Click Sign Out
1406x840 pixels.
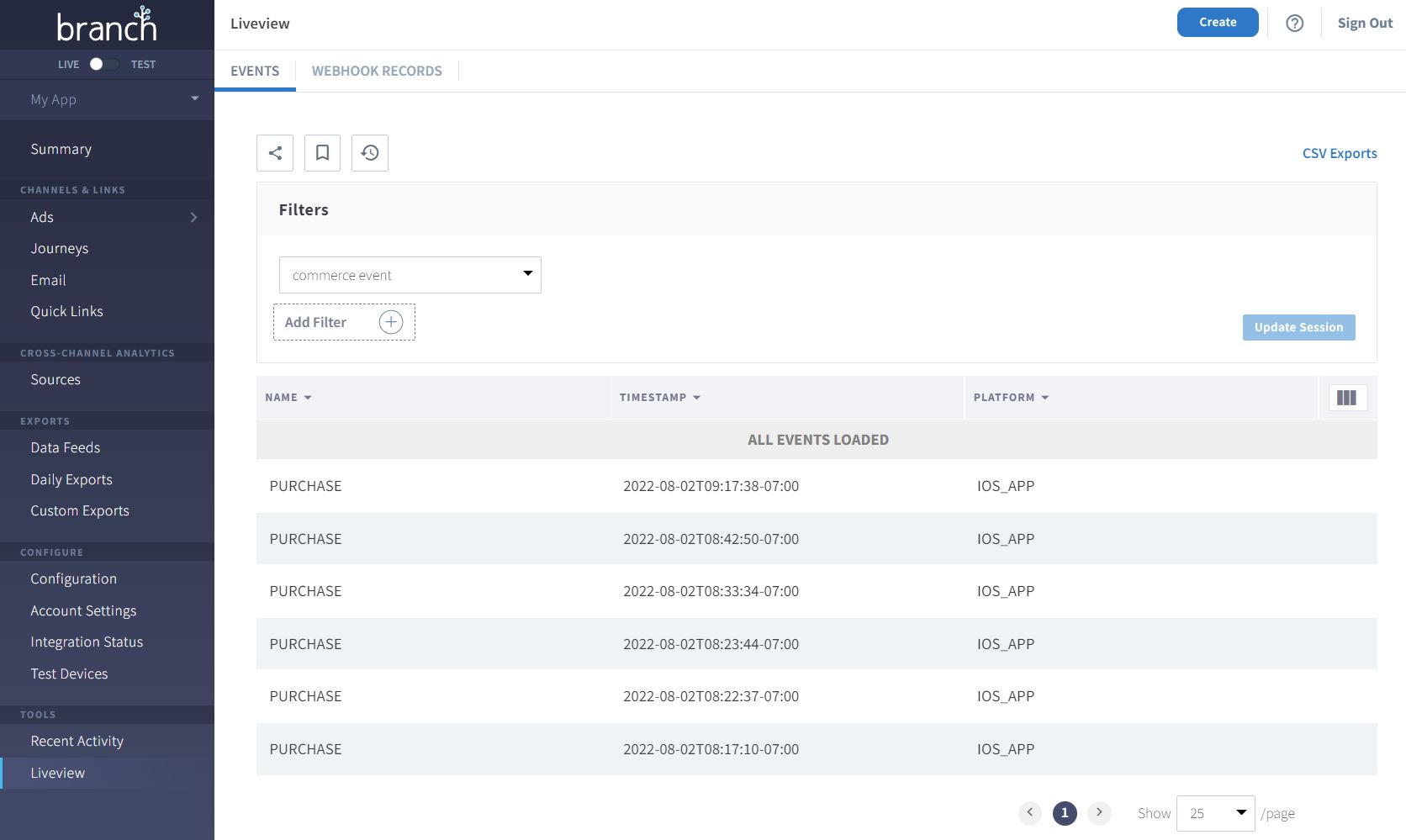tap(1365, 24)
